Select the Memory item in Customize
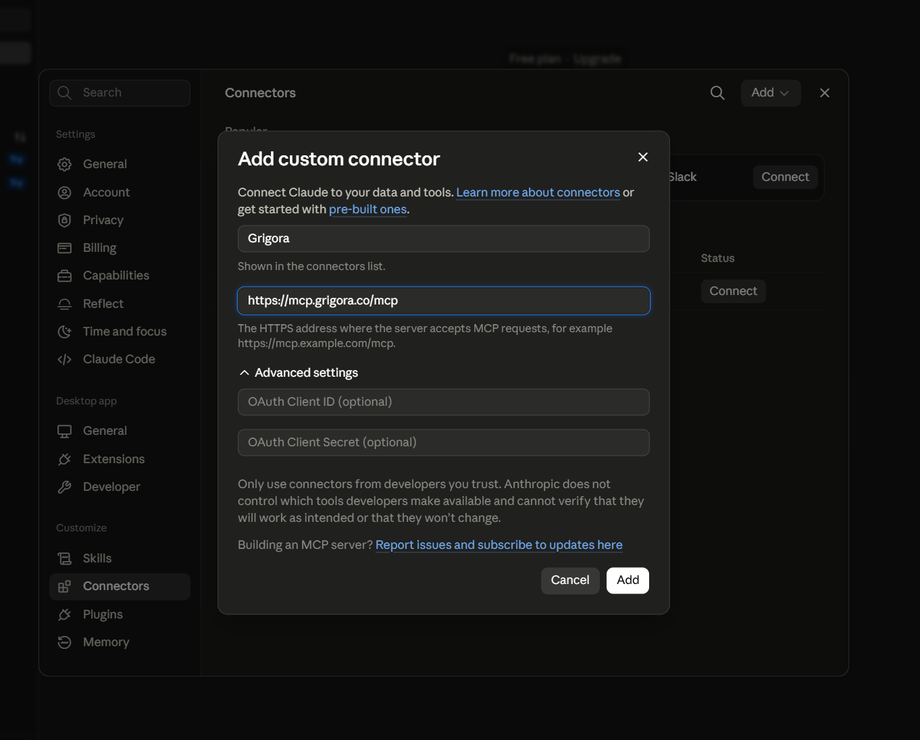Viewport: 920px width, 740px height. (120, 643)
